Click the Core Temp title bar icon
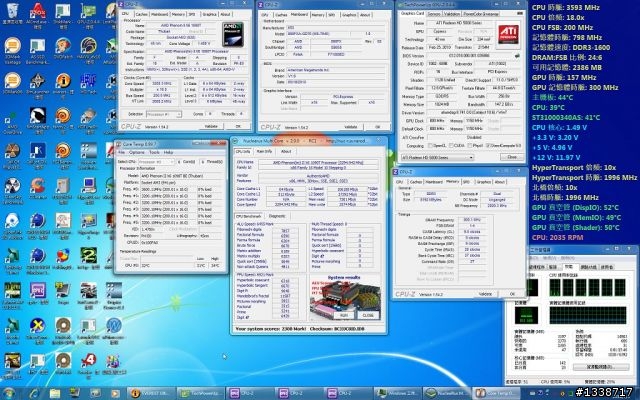The image size is (640, 400). [x=118, y=144]
